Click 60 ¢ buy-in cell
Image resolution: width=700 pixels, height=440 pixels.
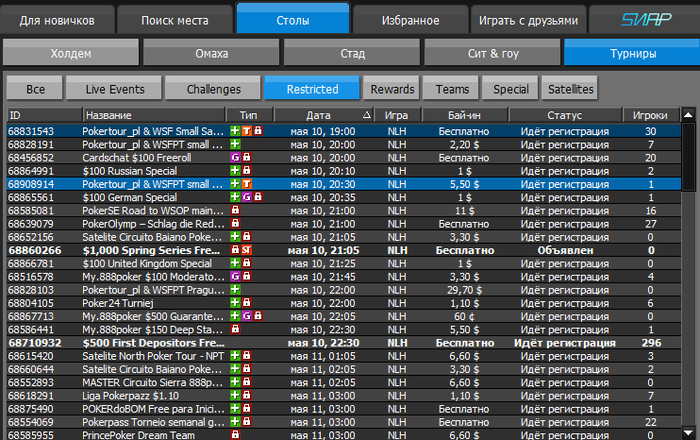tap(464, 316)
